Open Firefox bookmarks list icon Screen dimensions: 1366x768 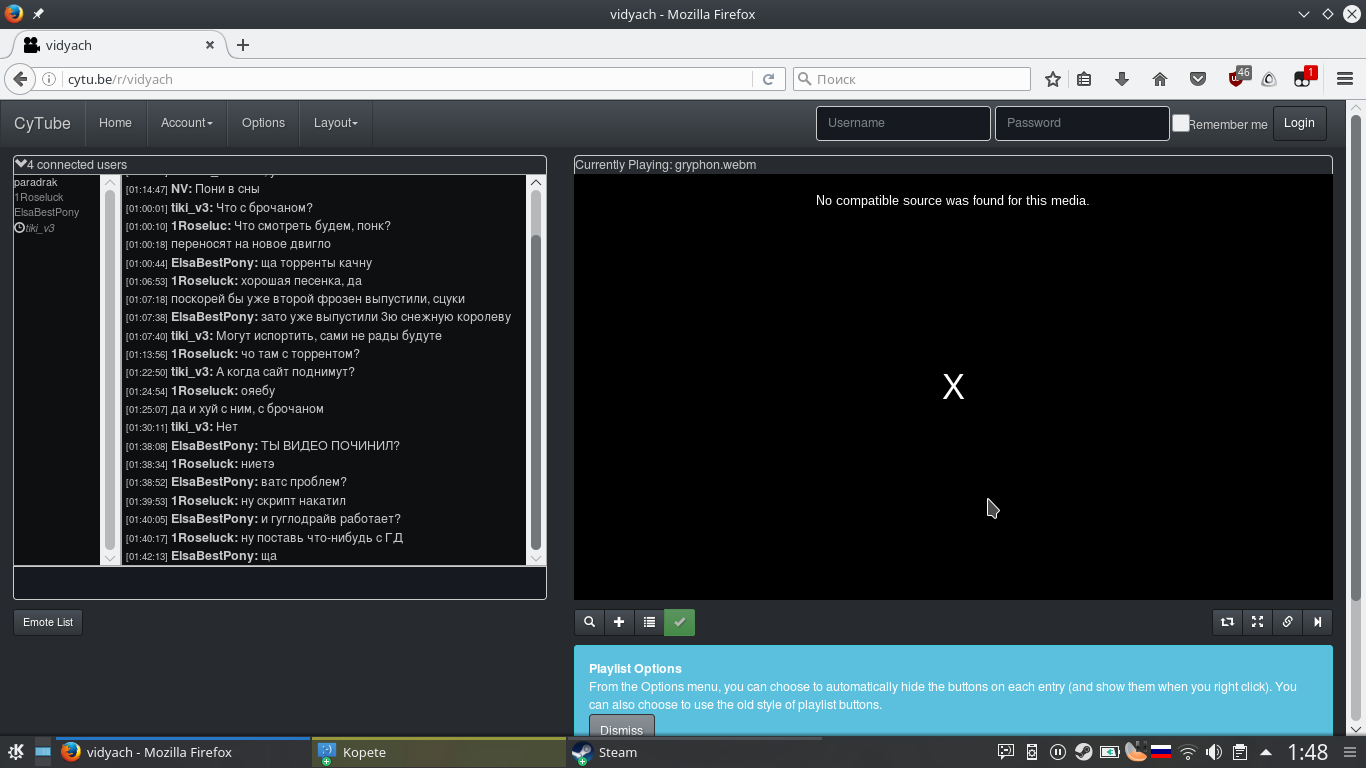tap(1084, 79)
